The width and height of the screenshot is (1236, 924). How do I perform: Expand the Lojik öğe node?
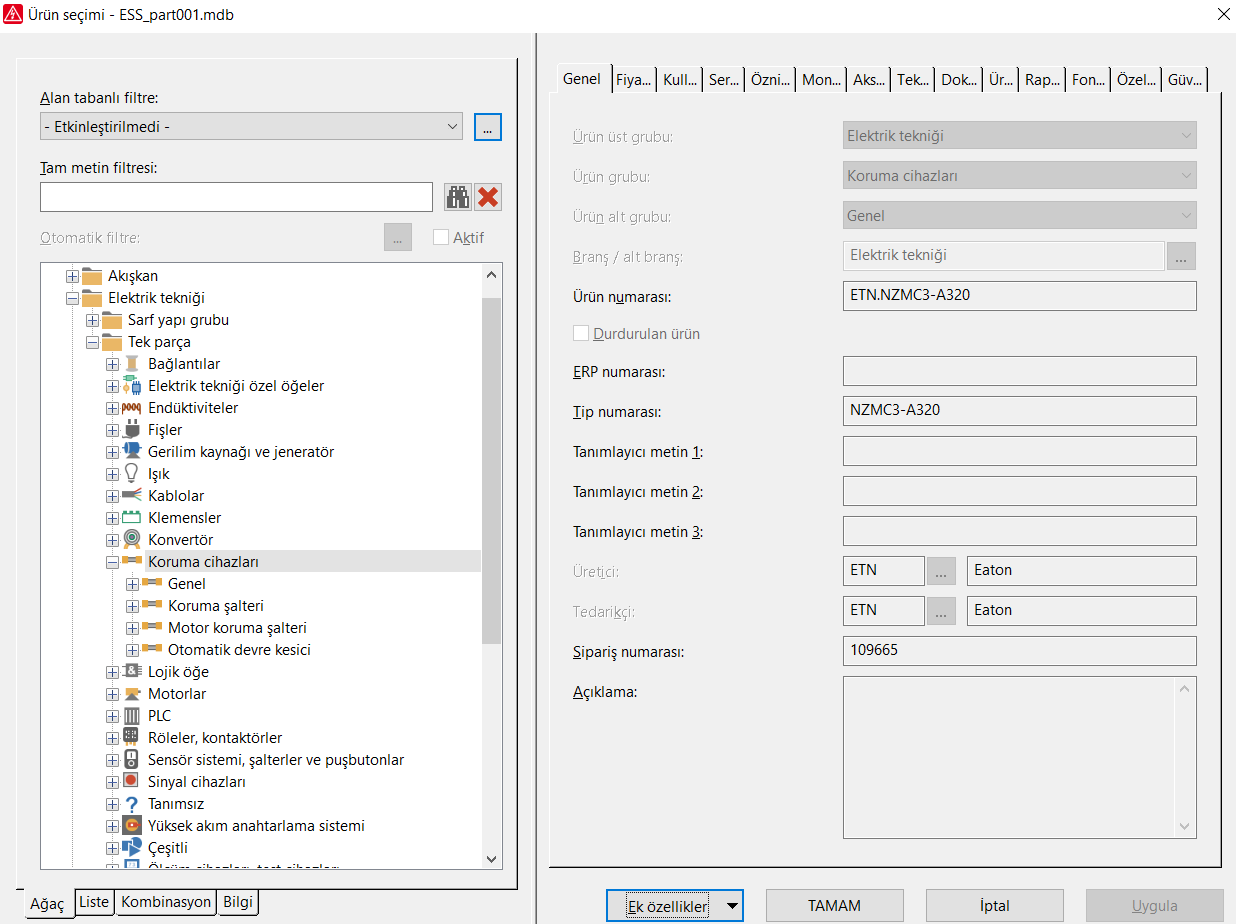pos(112,672)
